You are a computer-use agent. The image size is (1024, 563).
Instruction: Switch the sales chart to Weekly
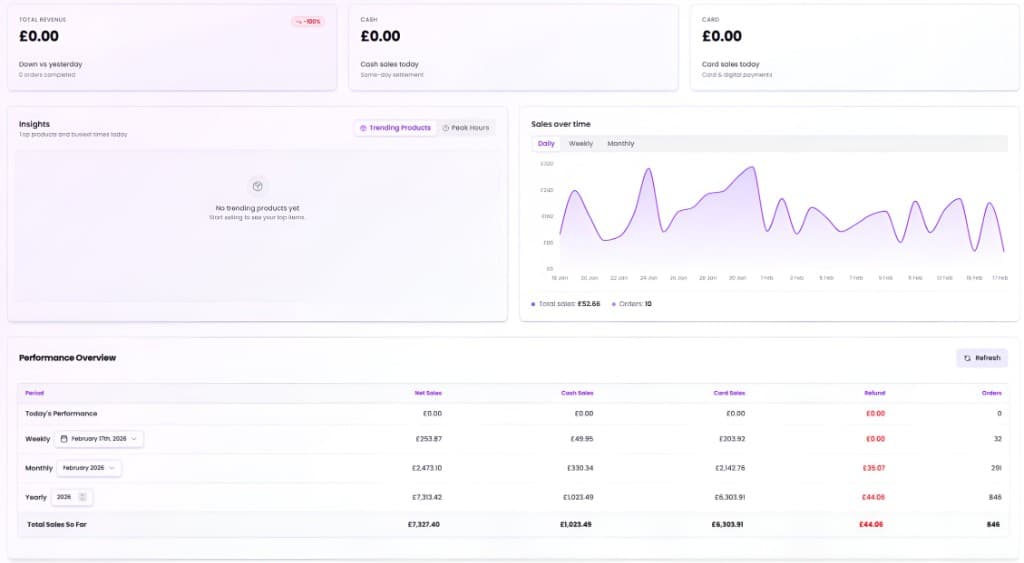[x=581, y=144]
